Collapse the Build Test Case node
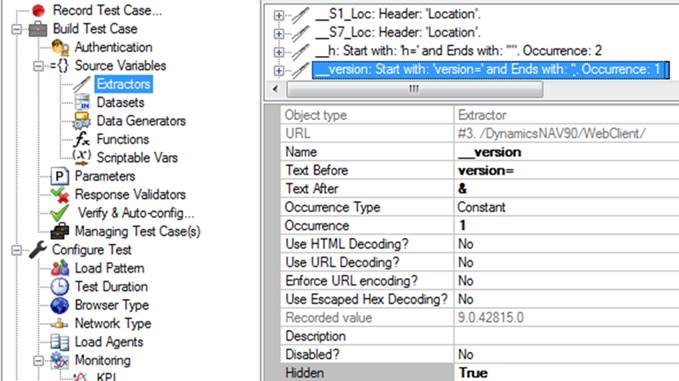 click(x=17, y=29)
